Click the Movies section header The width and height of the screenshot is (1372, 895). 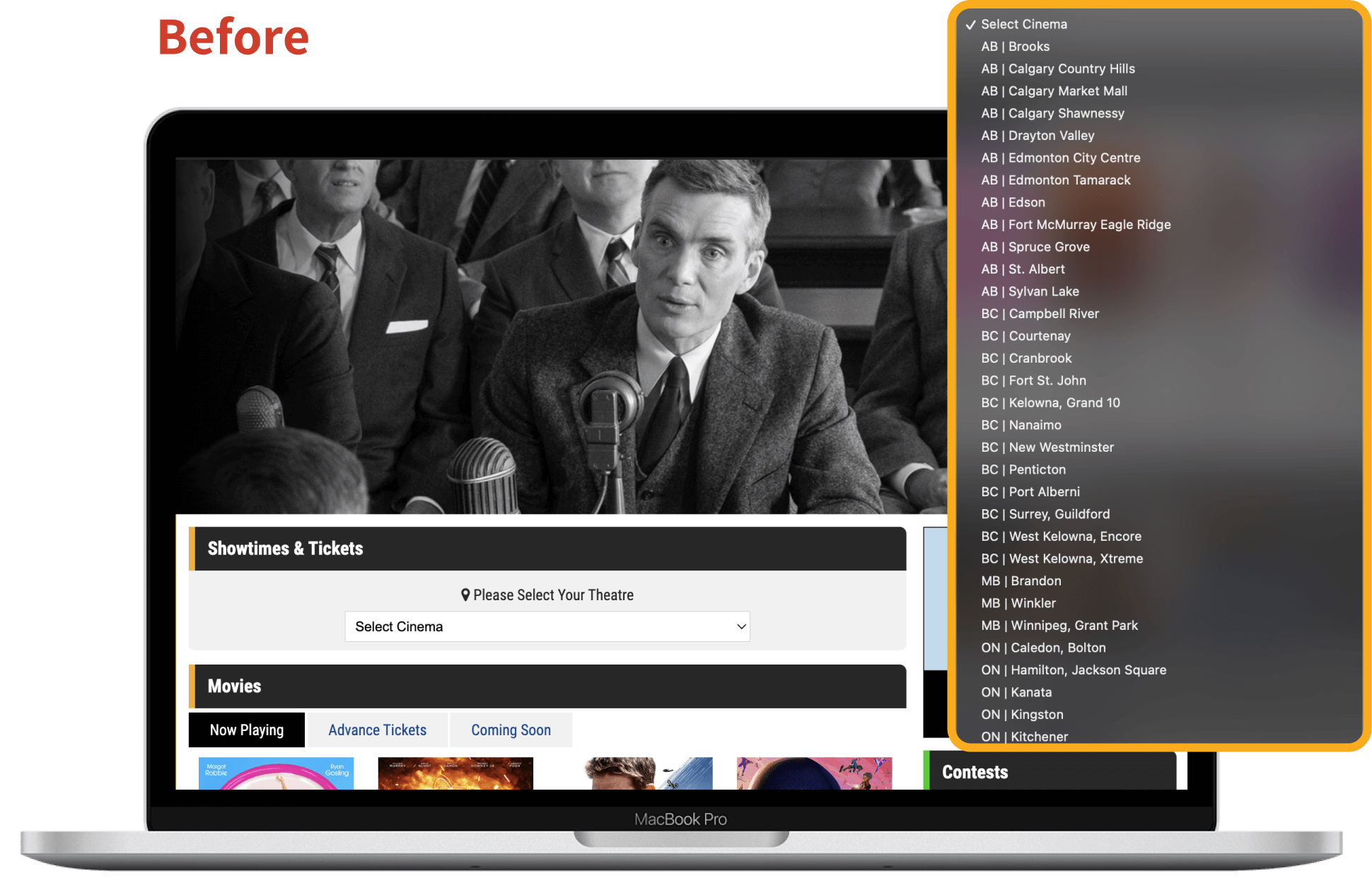click(547, 686)
